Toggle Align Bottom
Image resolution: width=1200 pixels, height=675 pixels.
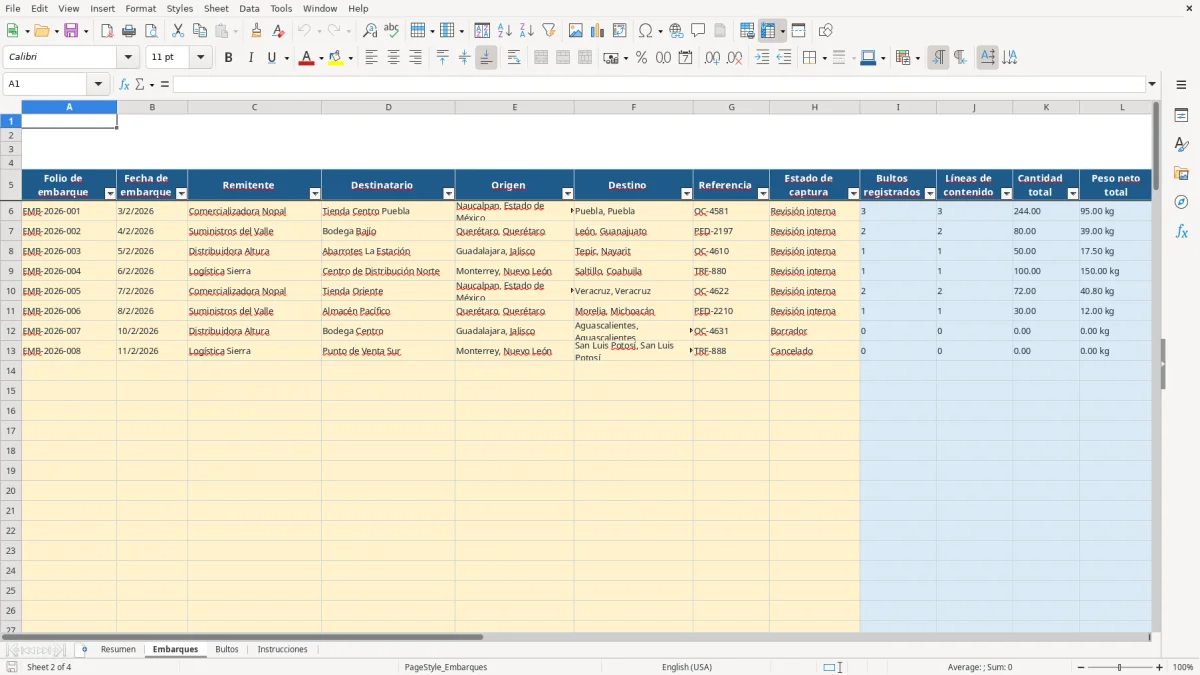point(486,58)
